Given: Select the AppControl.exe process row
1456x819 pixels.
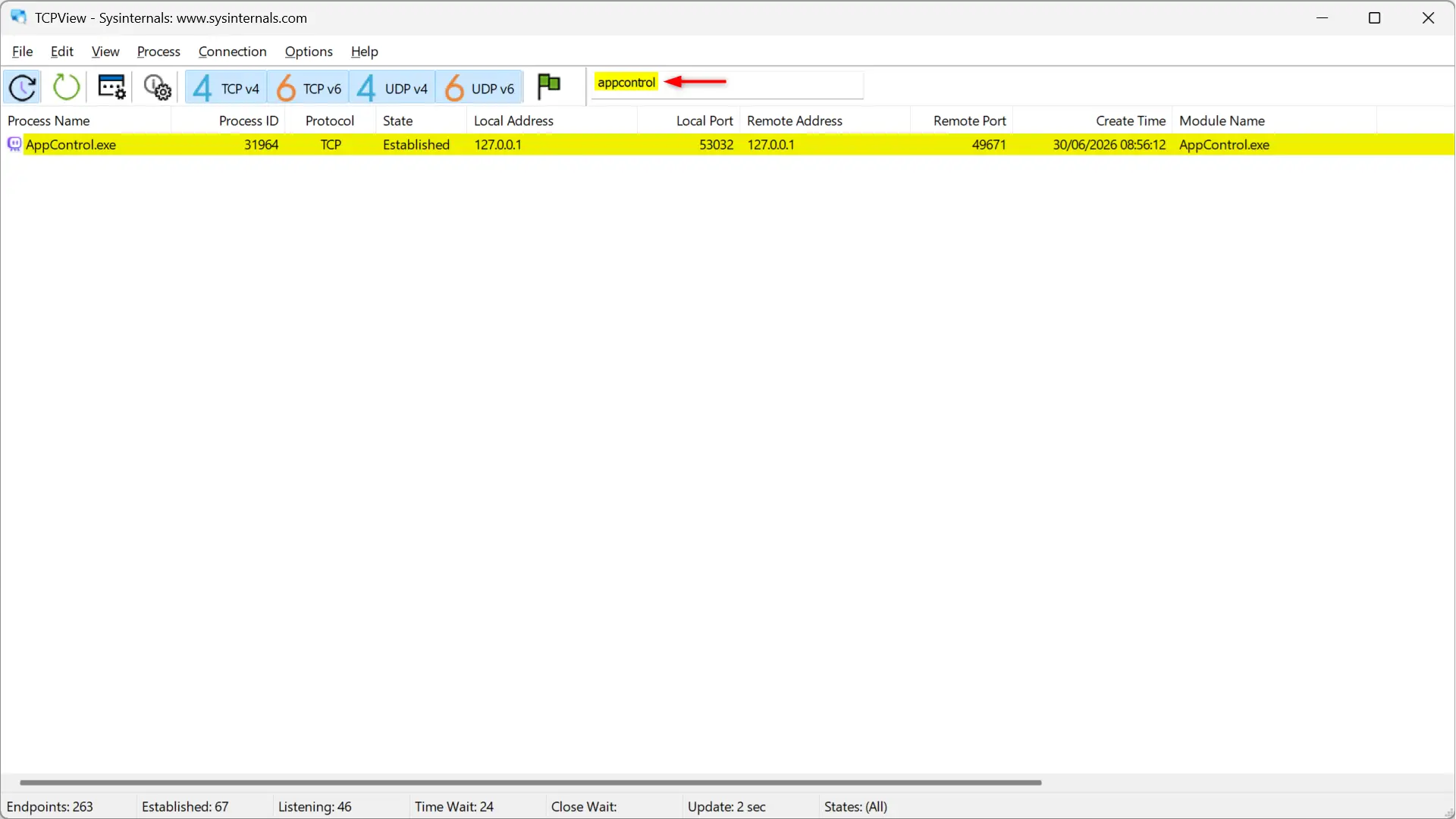Looking at the screenshot, I should (728, 145).
